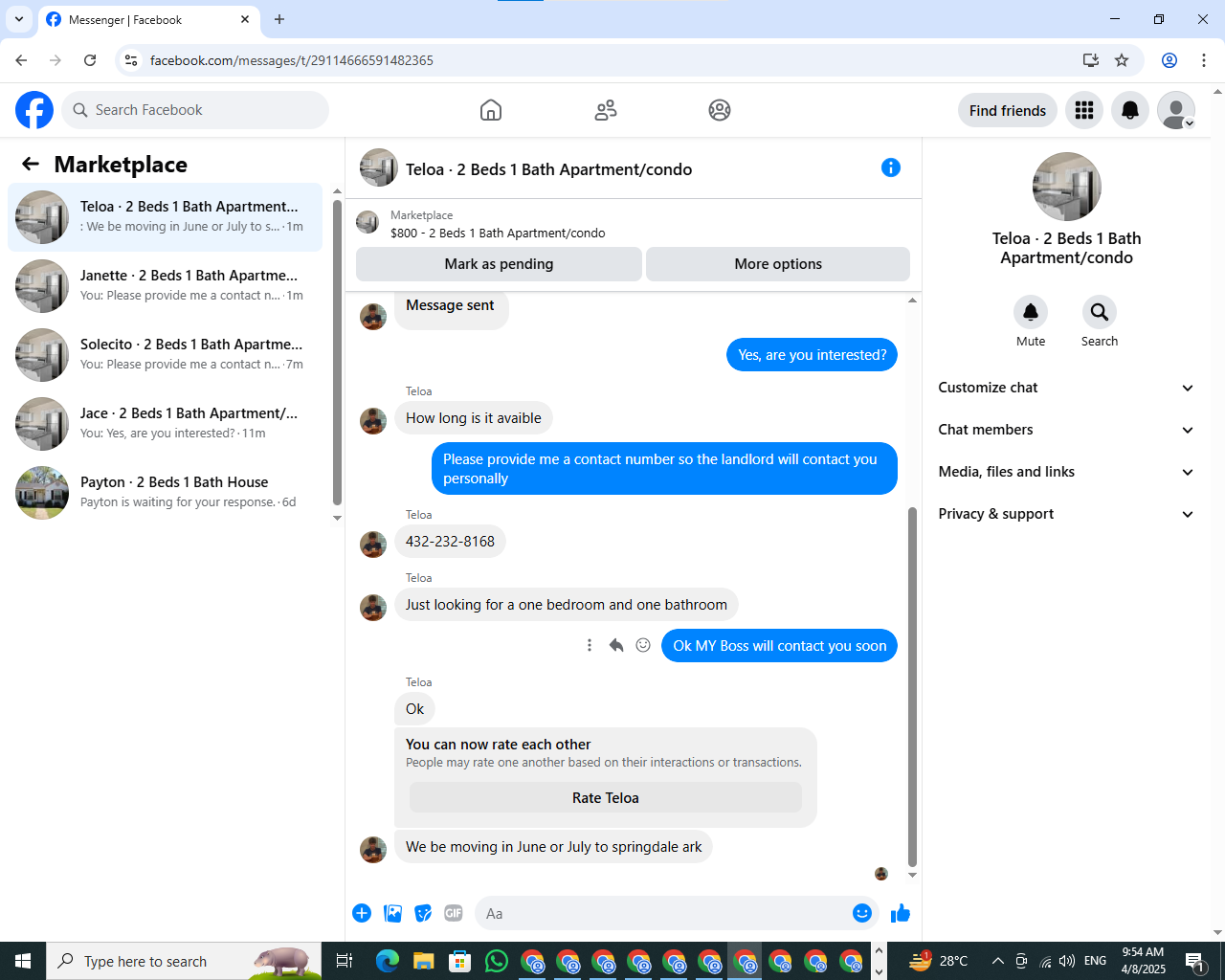1225x980 pixels.
Task: Go back with Marketplace arrow icon
Action: pyautogui.click(x=31, y=164)
